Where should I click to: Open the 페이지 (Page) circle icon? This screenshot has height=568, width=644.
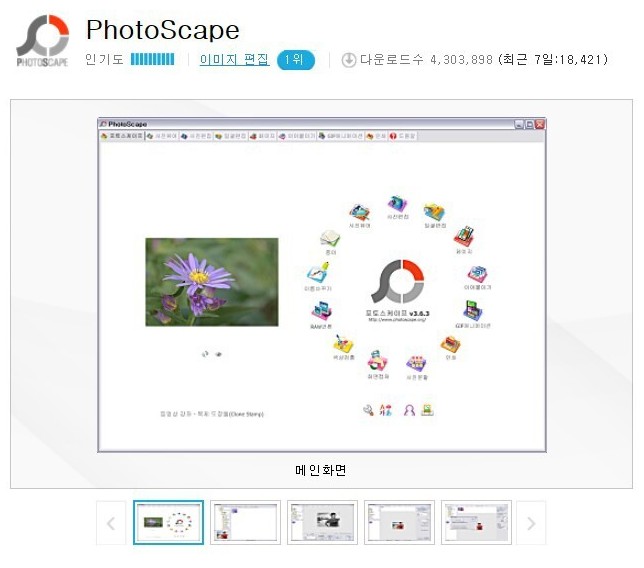click(x=464, y=236)
